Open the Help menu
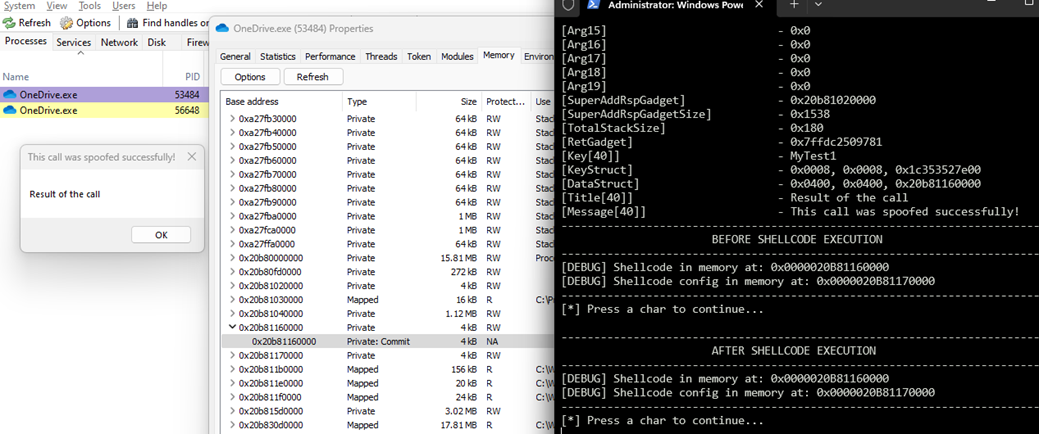Screen dimensions: 1039x434 [x=156, y=5]
